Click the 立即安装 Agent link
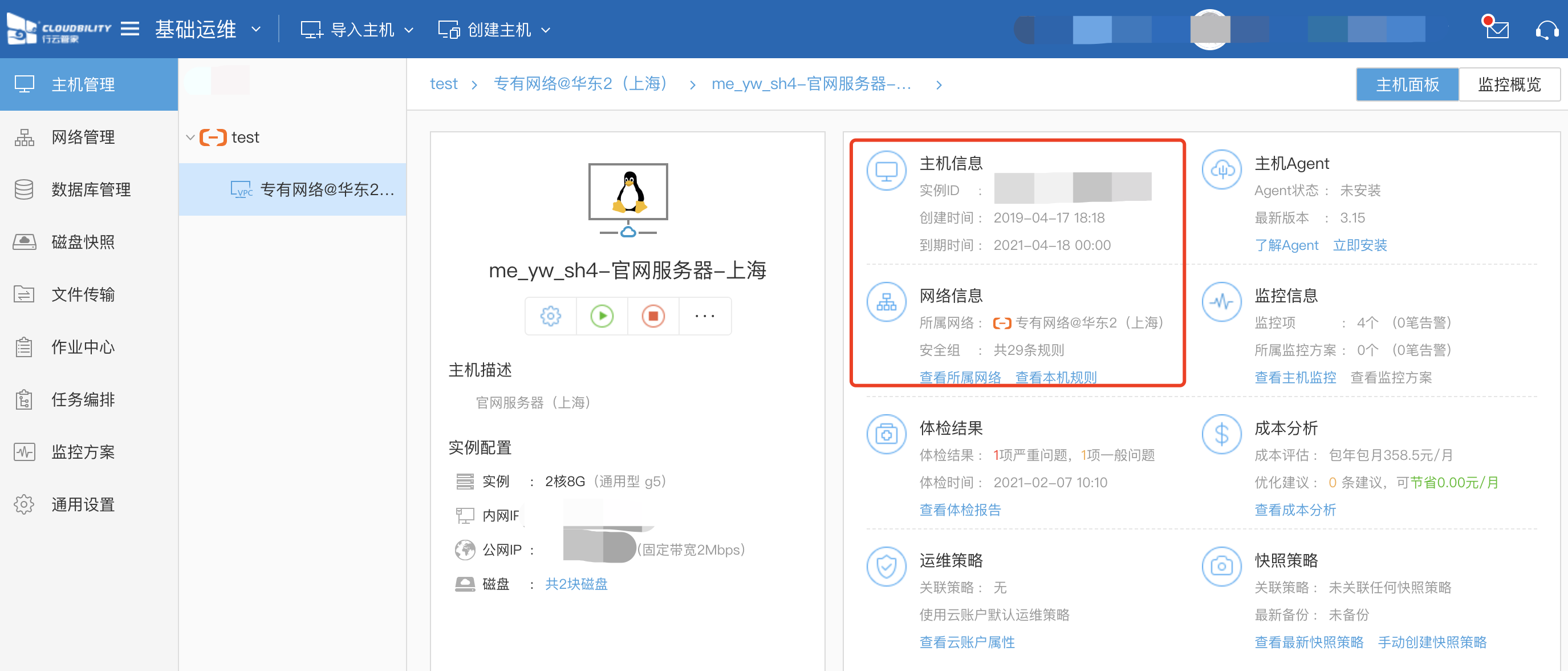The image size is (1568, 671). click(1359, 245)
